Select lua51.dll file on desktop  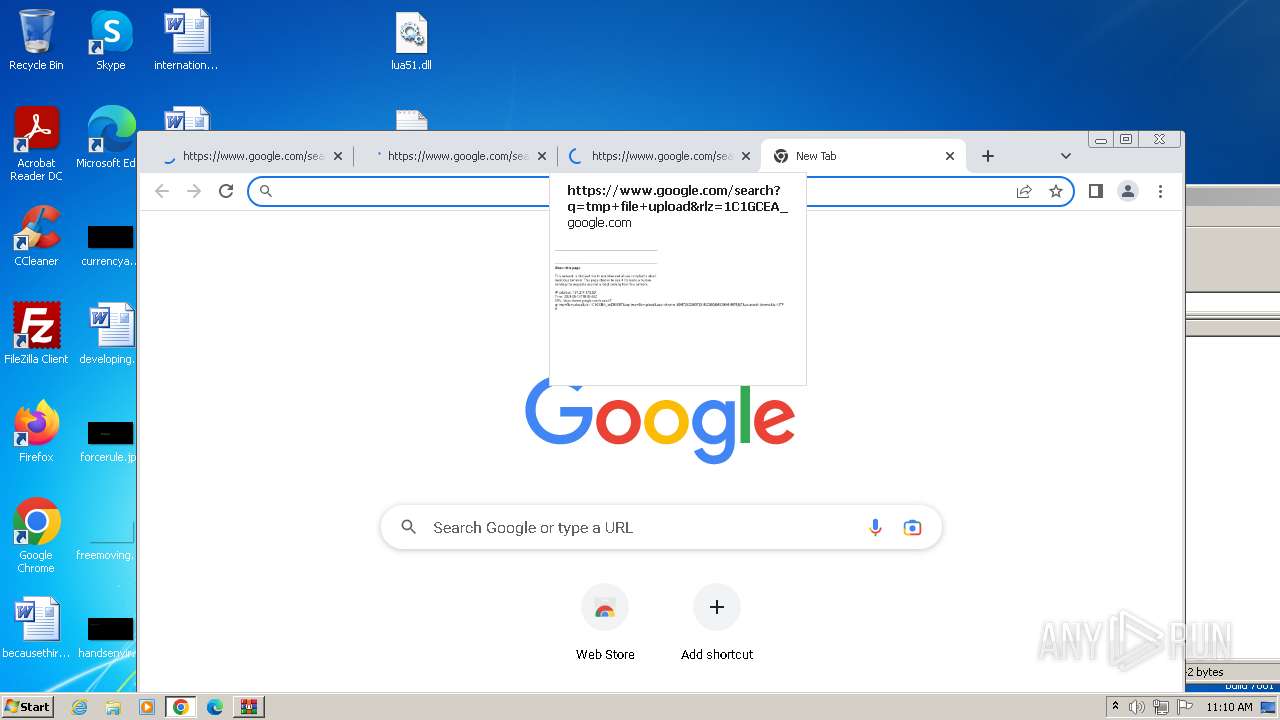tap(411, 40)
